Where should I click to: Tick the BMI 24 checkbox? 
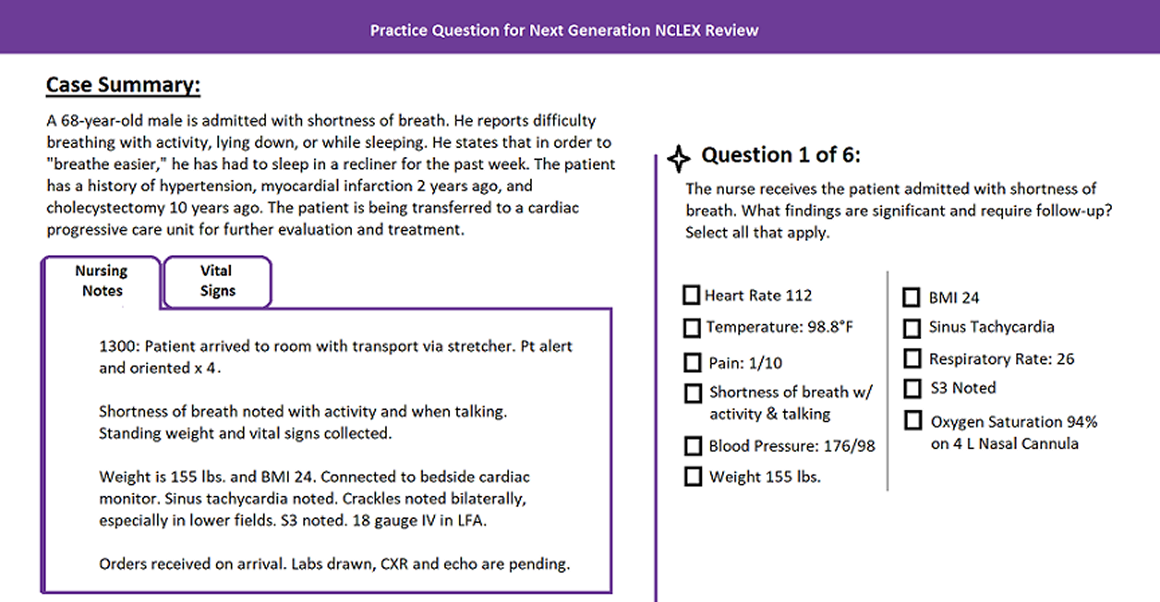coord(912,297)
